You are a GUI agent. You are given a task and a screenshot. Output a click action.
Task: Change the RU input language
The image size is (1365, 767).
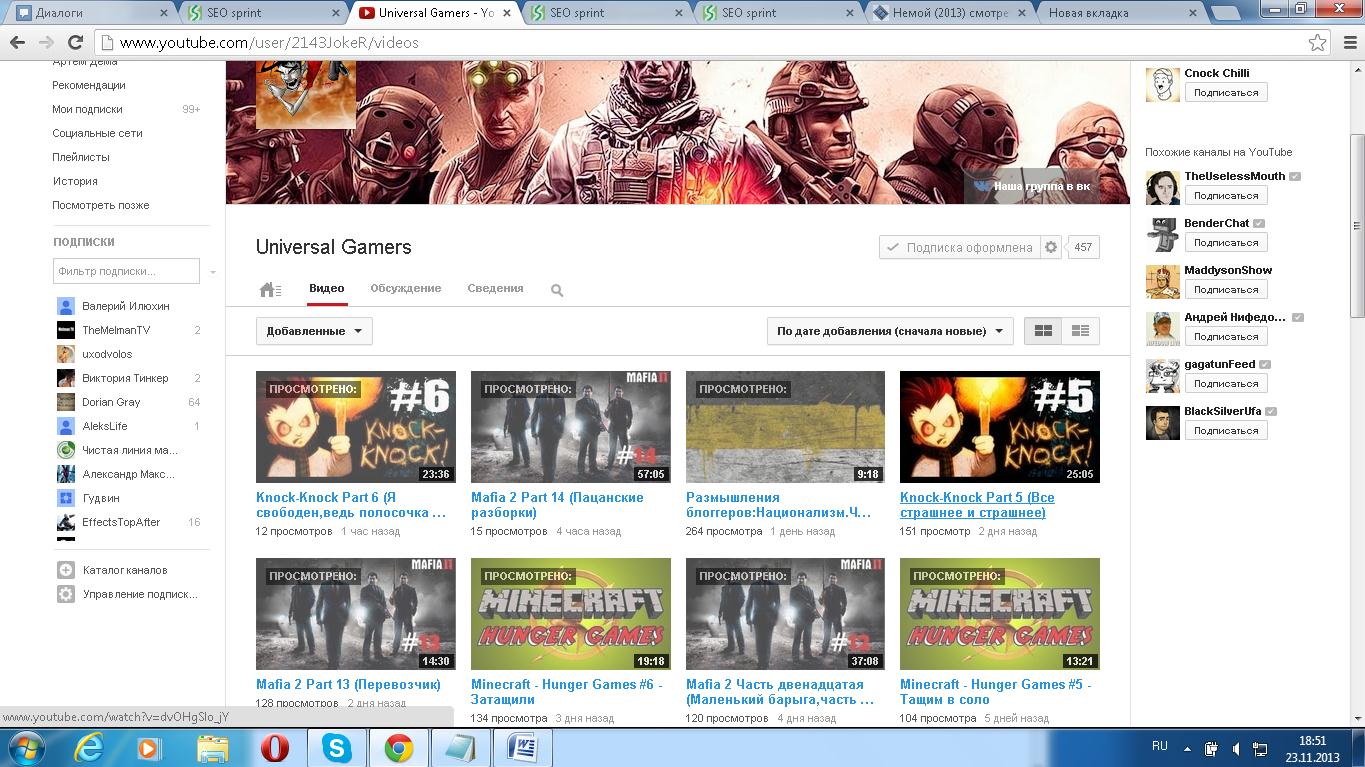point(1160,746)
